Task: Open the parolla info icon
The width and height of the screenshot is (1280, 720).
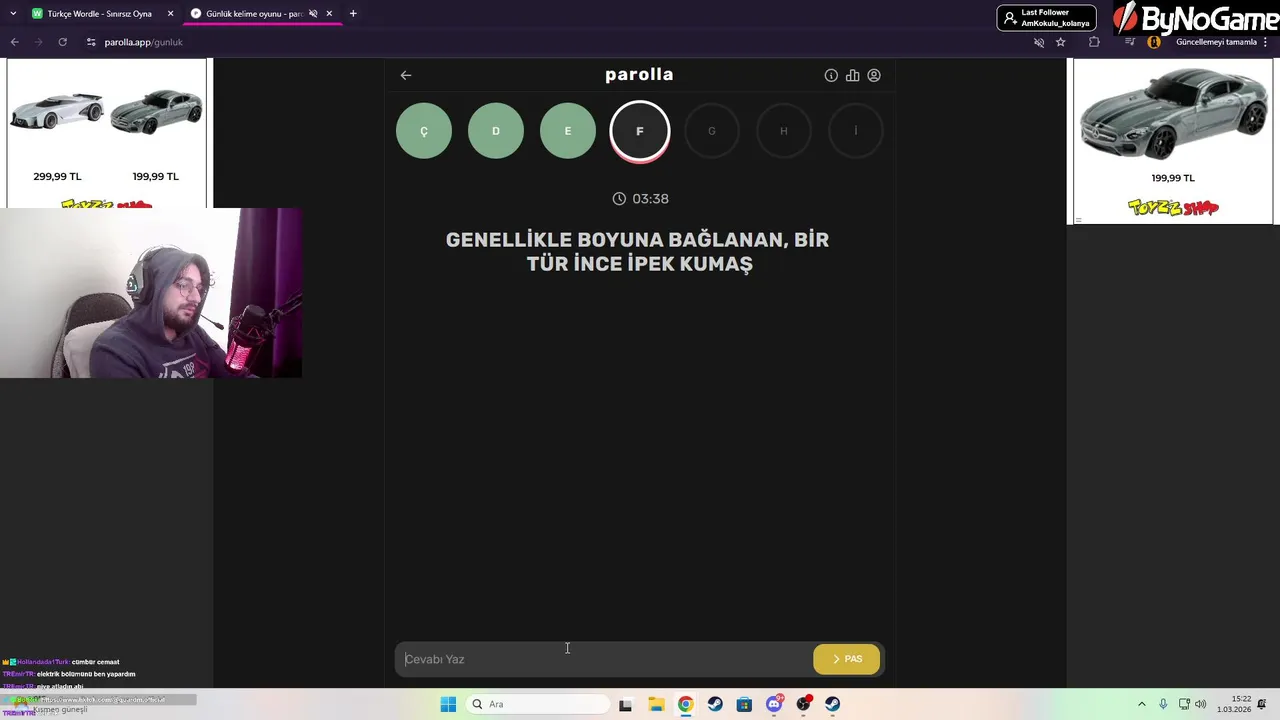Action: (x=831, y=75)
